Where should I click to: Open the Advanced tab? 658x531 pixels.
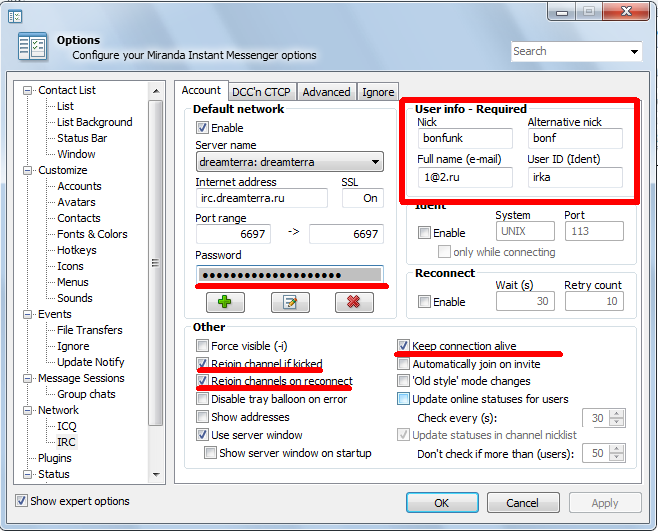(326, 92)
